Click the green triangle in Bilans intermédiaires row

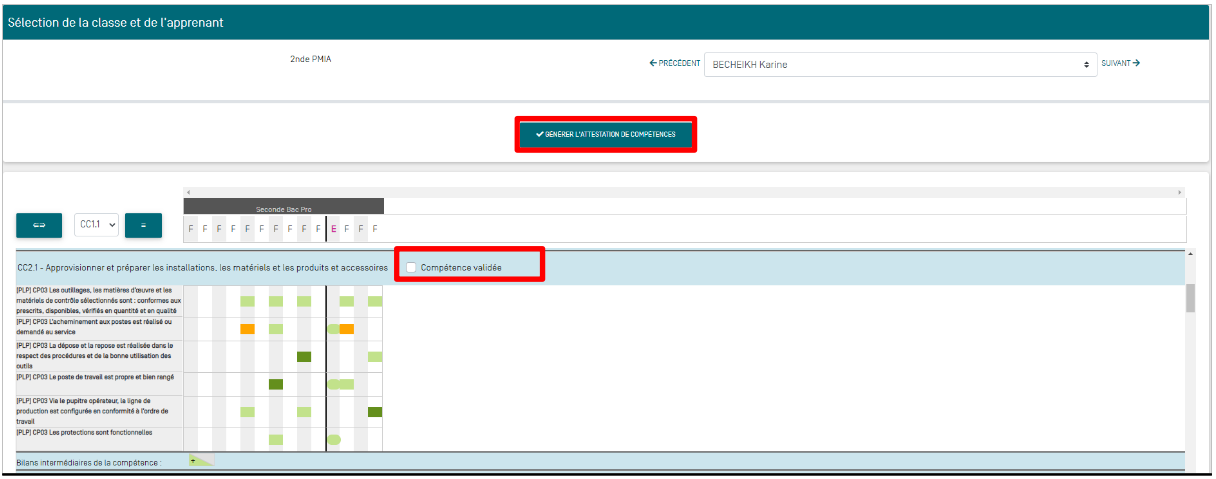pyautogui.click(x=200, y=461)
